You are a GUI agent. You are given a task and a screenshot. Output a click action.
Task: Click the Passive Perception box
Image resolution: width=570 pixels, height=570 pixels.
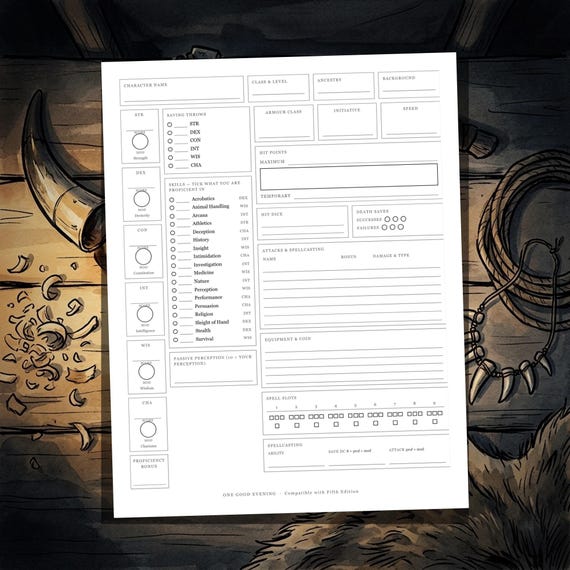(213, 369)
